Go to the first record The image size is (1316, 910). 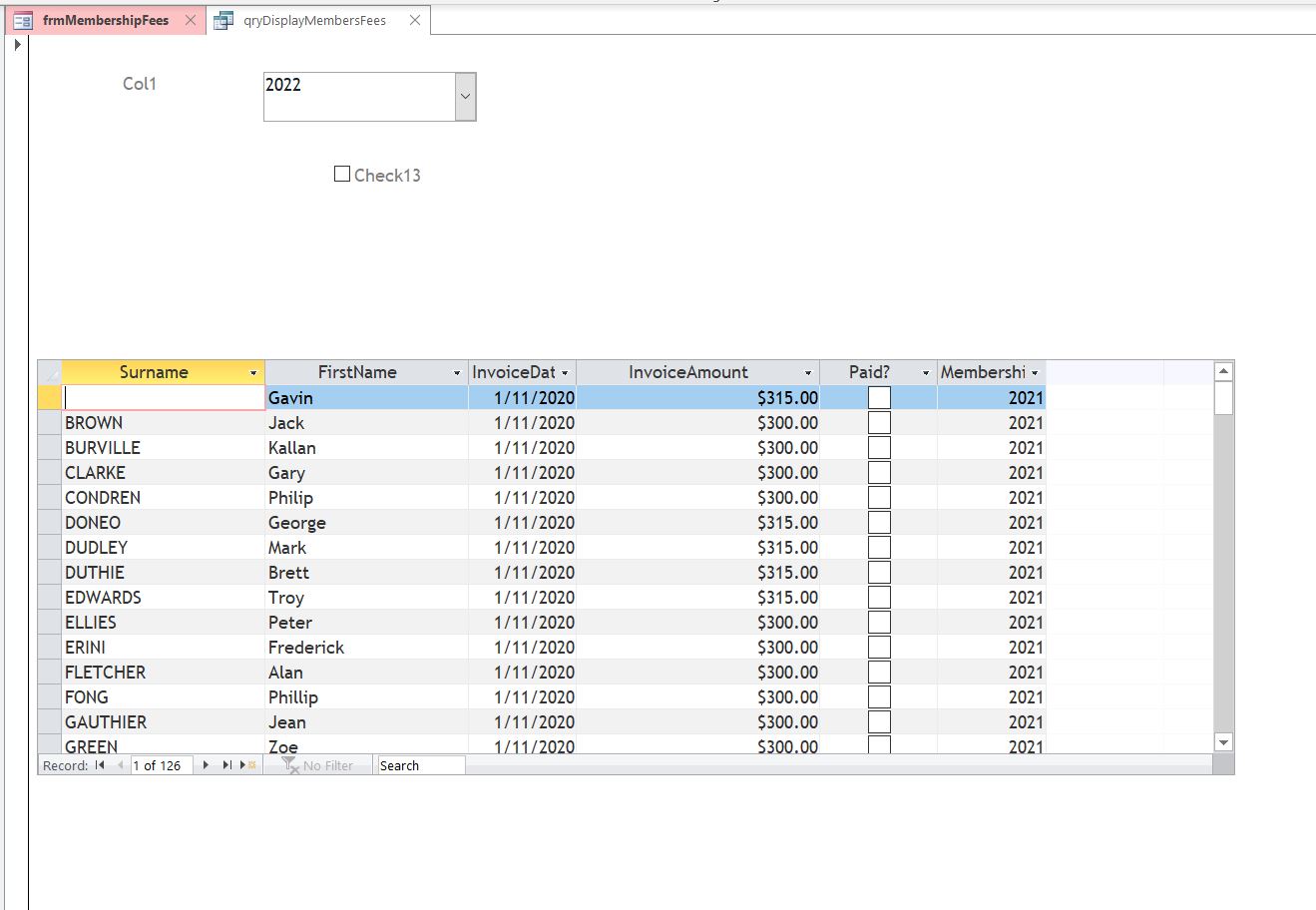(100, 765)
